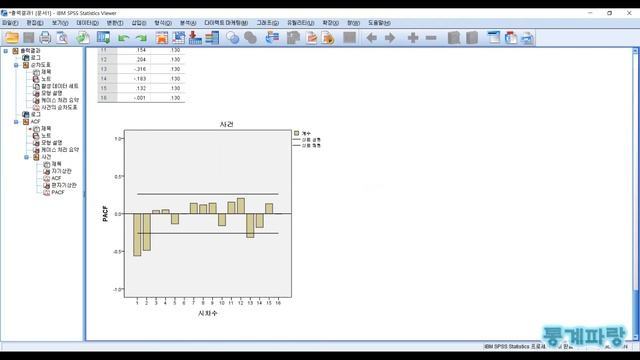Click the PACF y-axis label
This screenshot has height=360, width=640.
(x=105, y=213)
